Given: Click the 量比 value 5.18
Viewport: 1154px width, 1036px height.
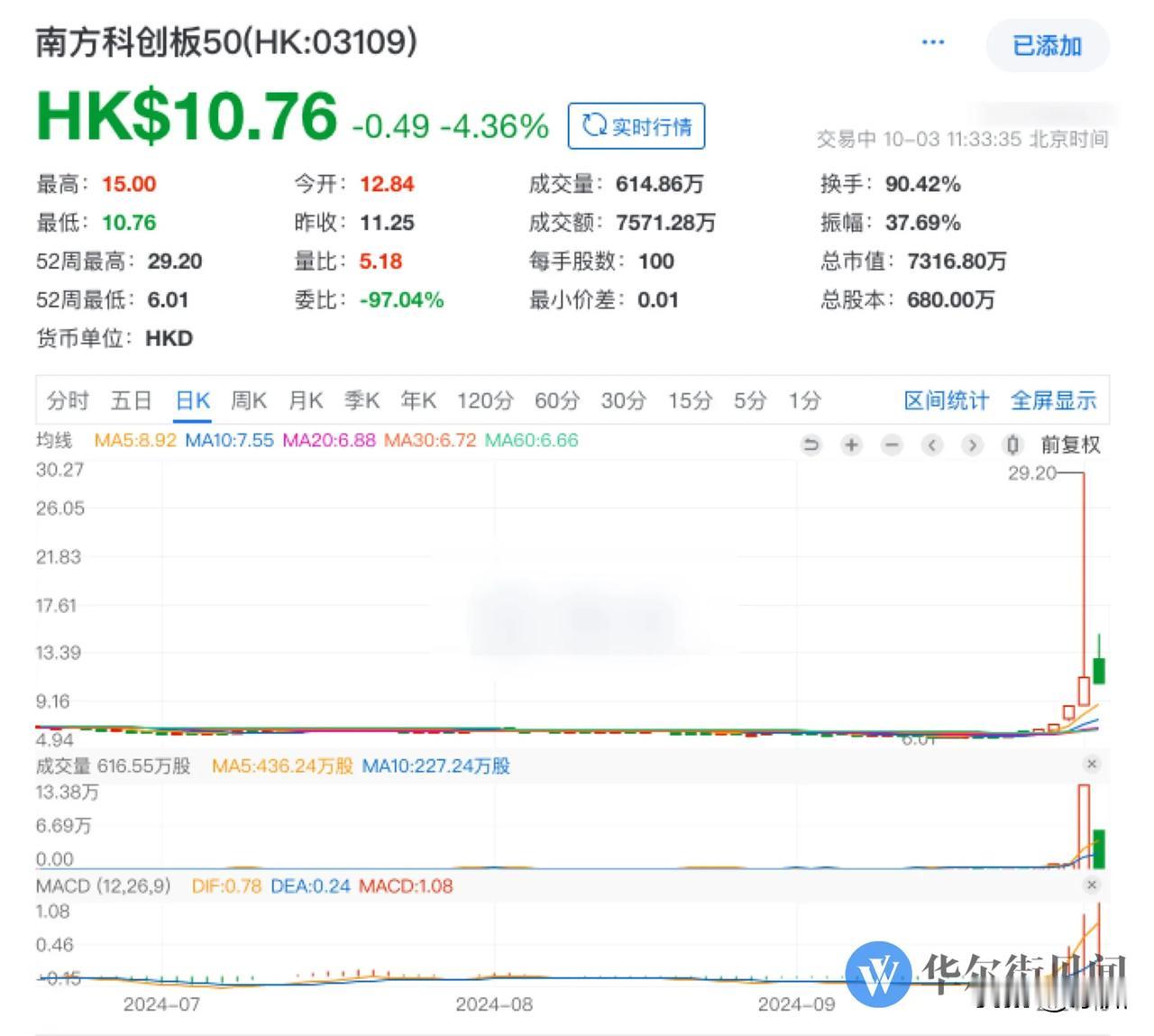Looking at the screenshot, I should (x=380, y=261).
